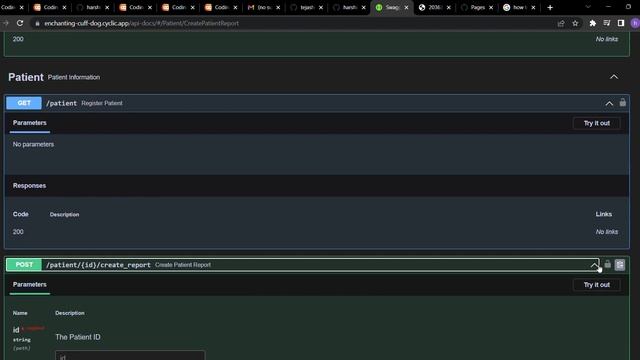The height and width of the screenshot is (360, 640).
Task: Collapse the POST create_report operation chevron
Action: pos(594,265)
